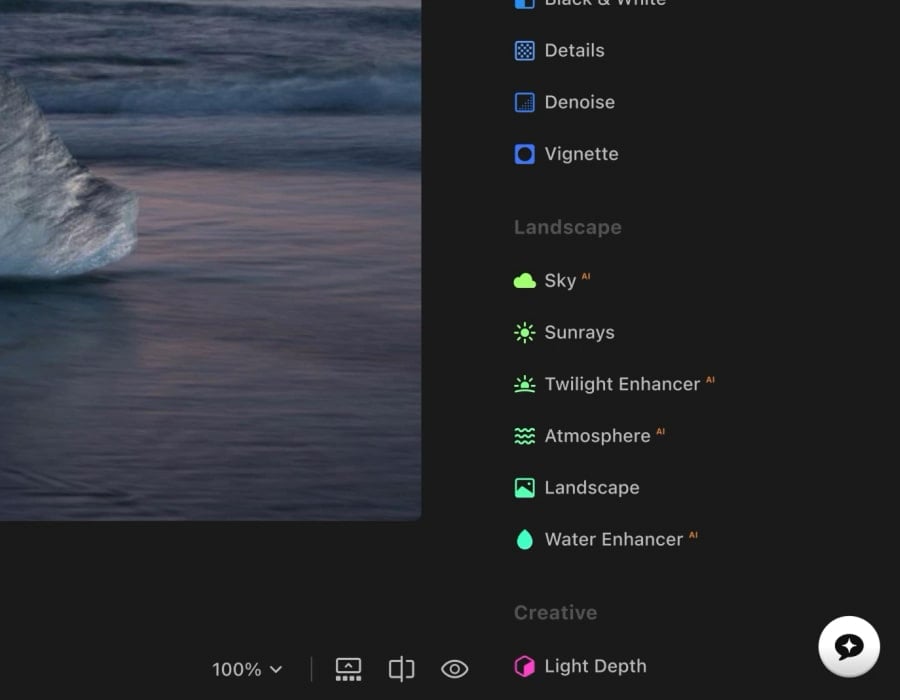The image size is (900, 700).
Task: Open the Denoise tool
Action: coord(525,101)
